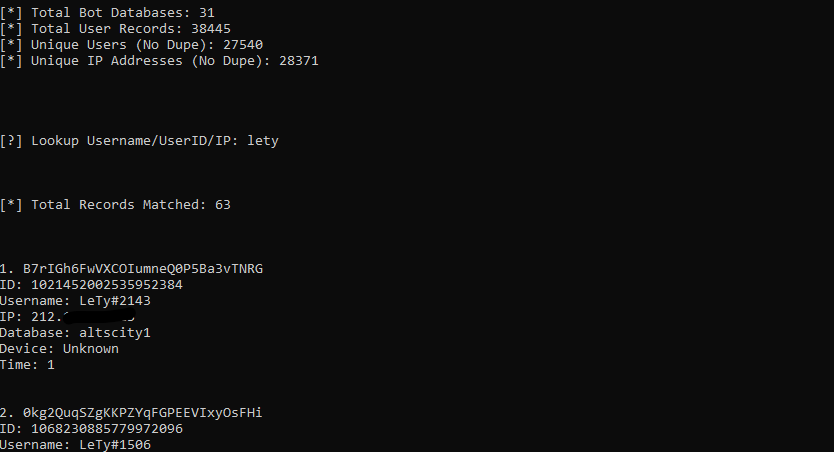This screenshot has width=834, height=452.
Task: Click the [*] marker before Total Records Matched
Action: tap(11, 205)
